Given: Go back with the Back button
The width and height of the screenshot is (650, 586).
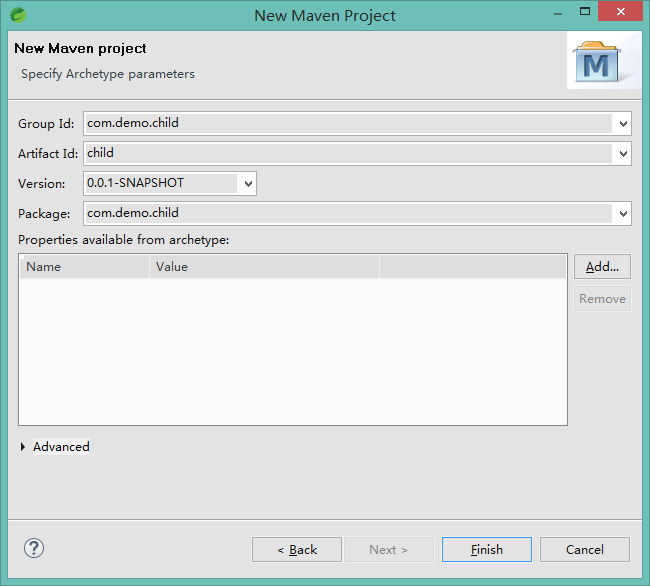Looking at the screenshot, I should [297, 550].
